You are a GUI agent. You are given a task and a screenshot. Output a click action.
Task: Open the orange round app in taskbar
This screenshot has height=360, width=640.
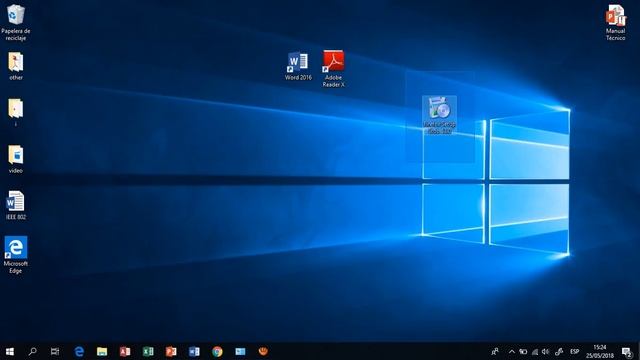tap(263, 351)
